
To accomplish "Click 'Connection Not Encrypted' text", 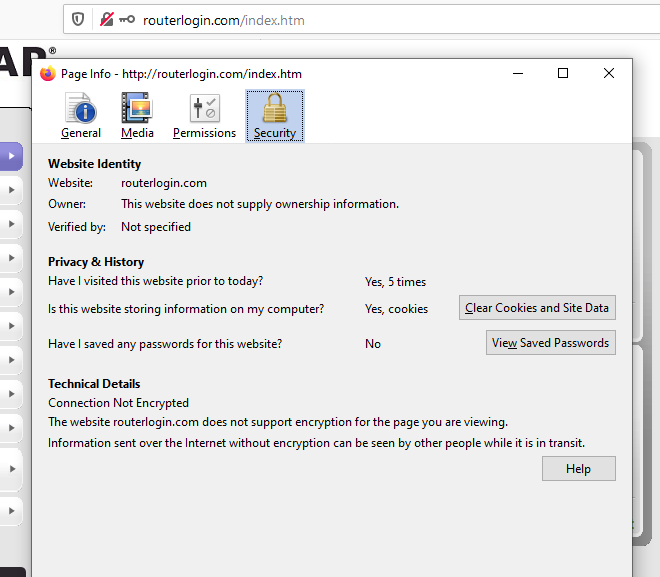I will 118,403.
